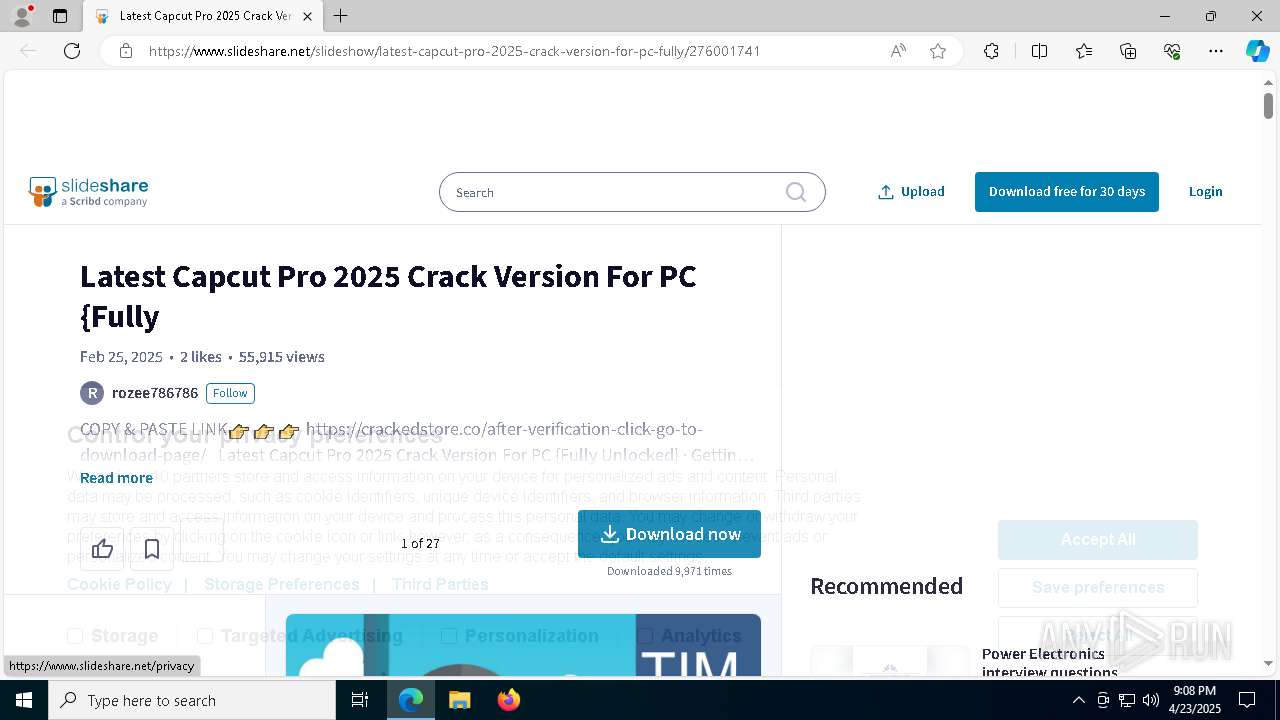Image resolution: width=1280 pixels, height=720 pixels.
Task: Follow the author rozee786786
Action: coord(230,393)
